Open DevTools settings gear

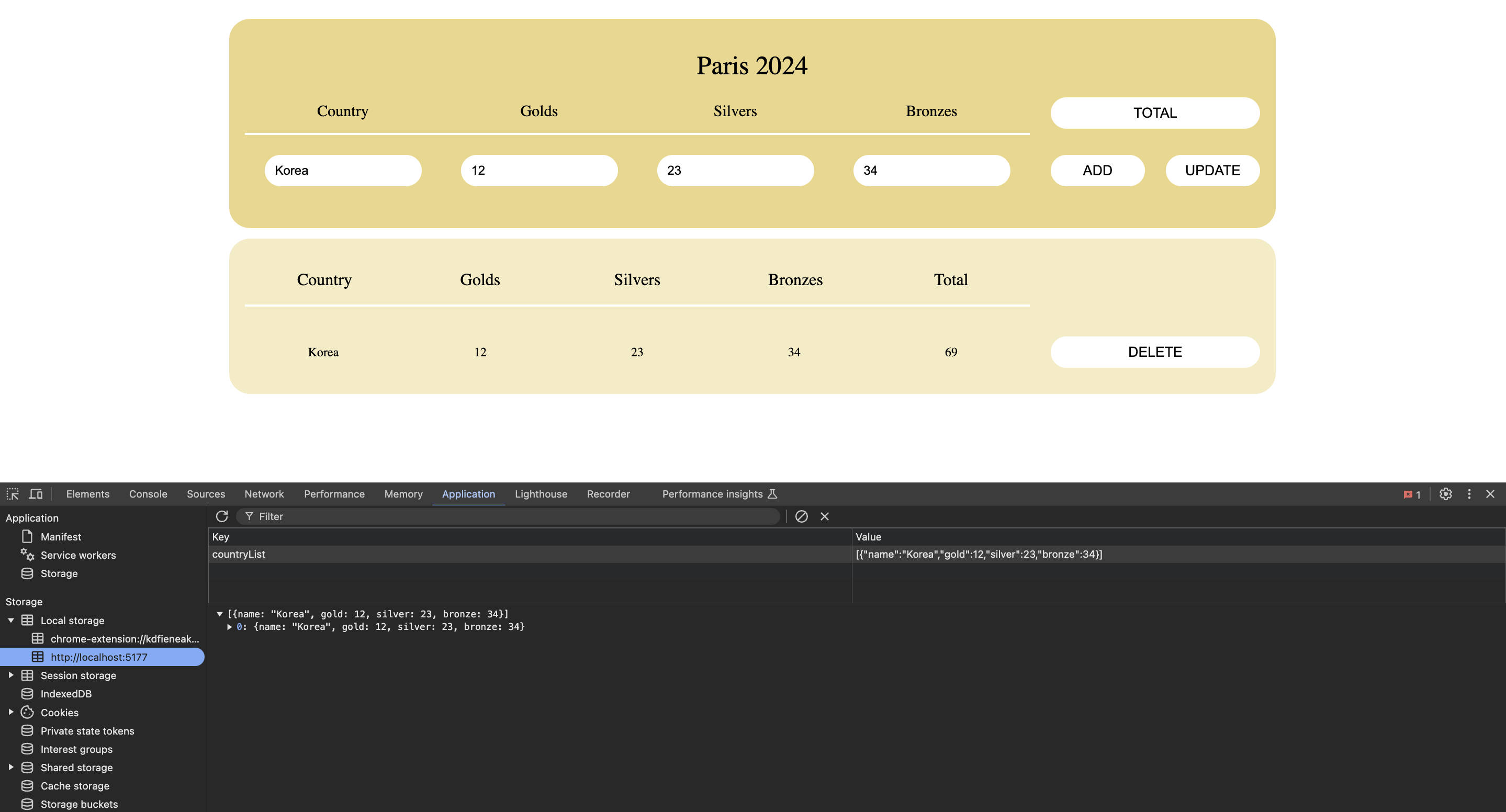[1445, 494]
